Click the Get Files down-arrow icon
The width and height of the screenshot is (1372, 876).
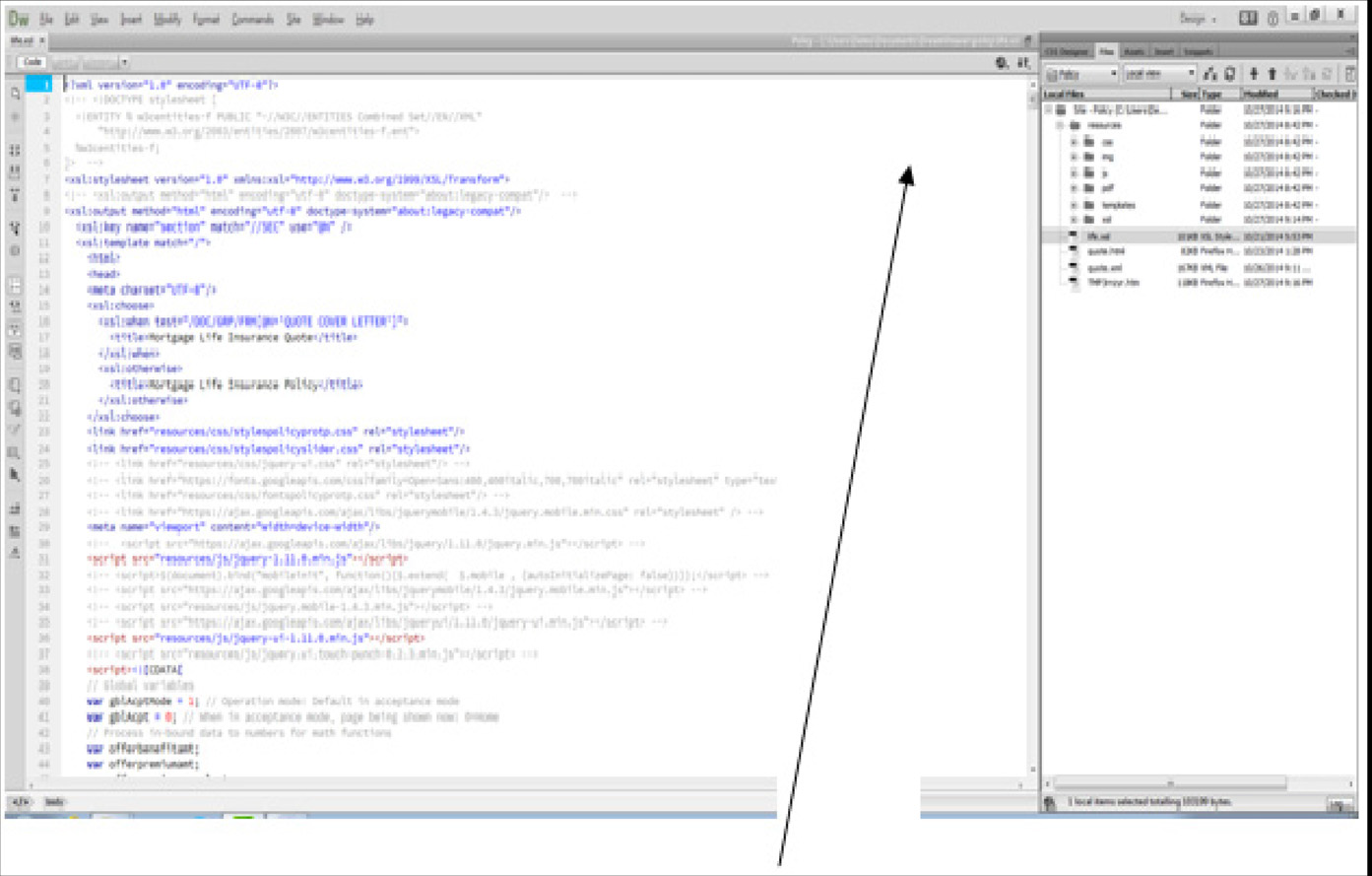(x=1254, y=74)
